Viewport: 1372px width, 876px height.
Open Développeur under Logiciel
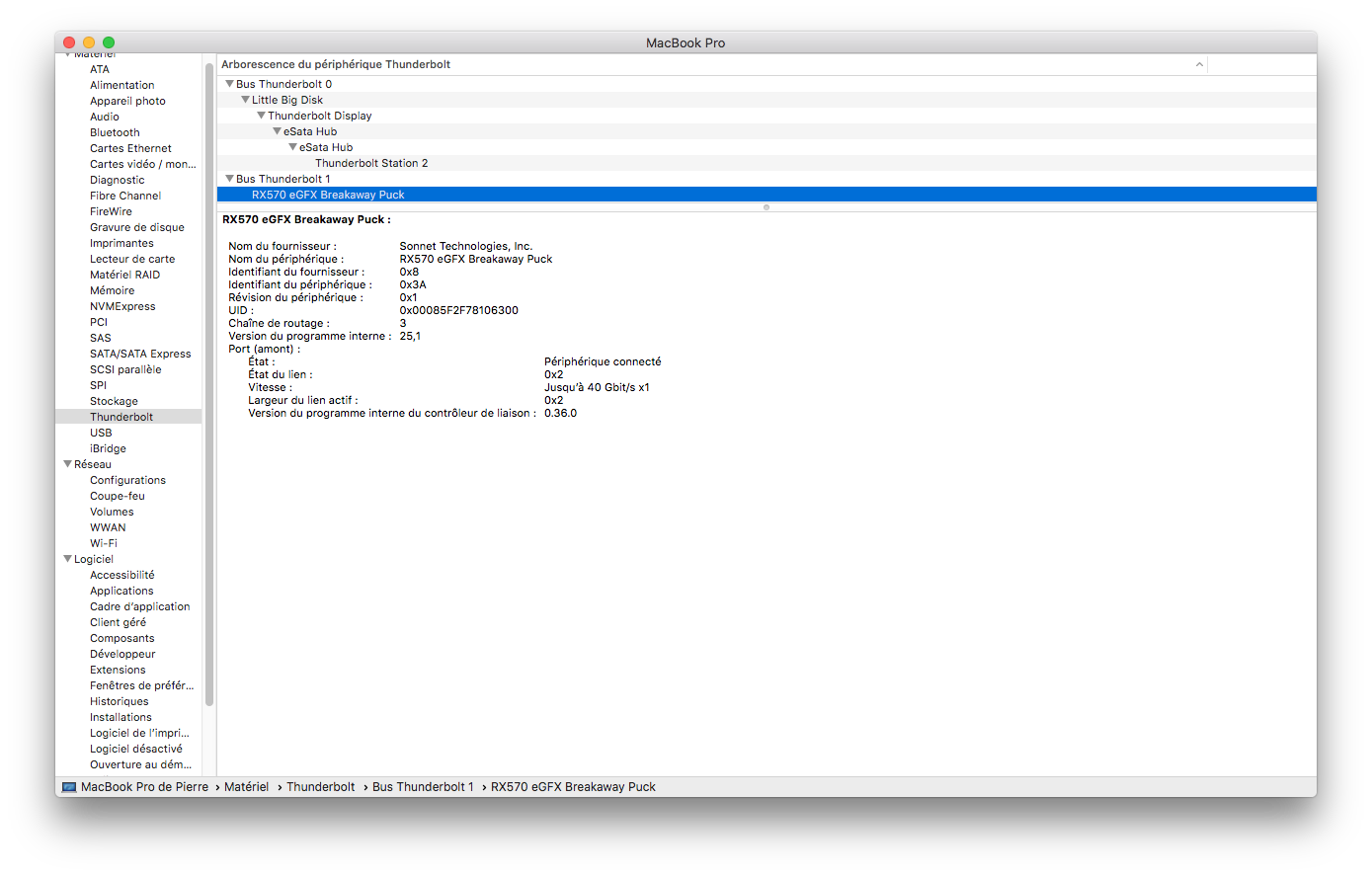[x=122, y=654]
